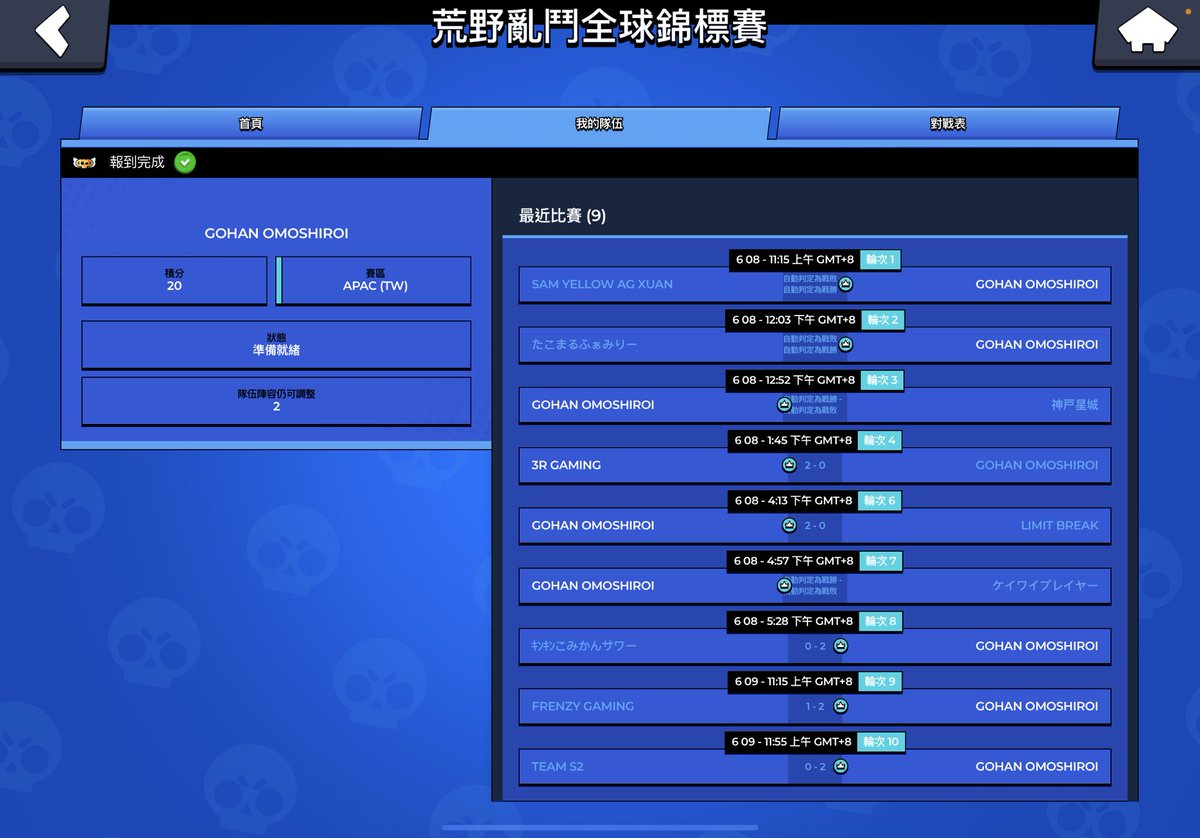Click winner icon in LIMIT BREAK match
The image size is (1200, 838).
pos(789,525)
